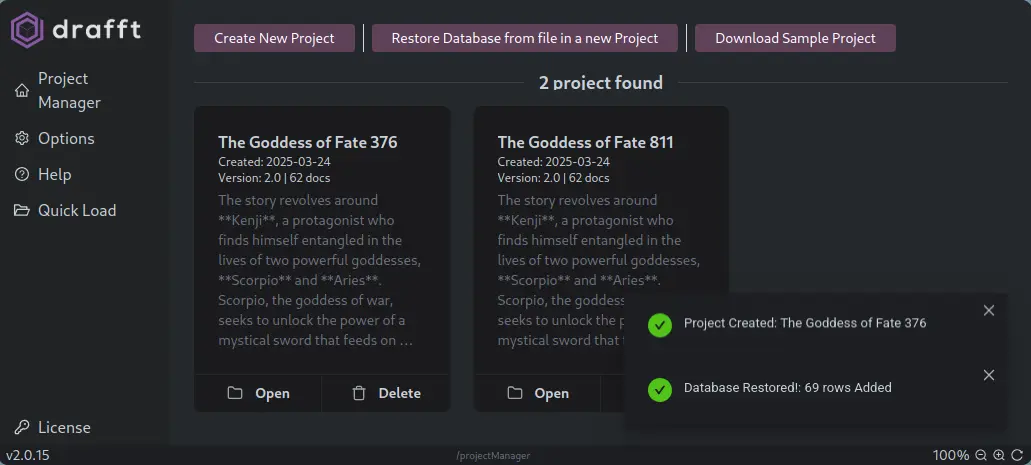
Task: Click the Project Manager home icon
Action: click(22, 91)
